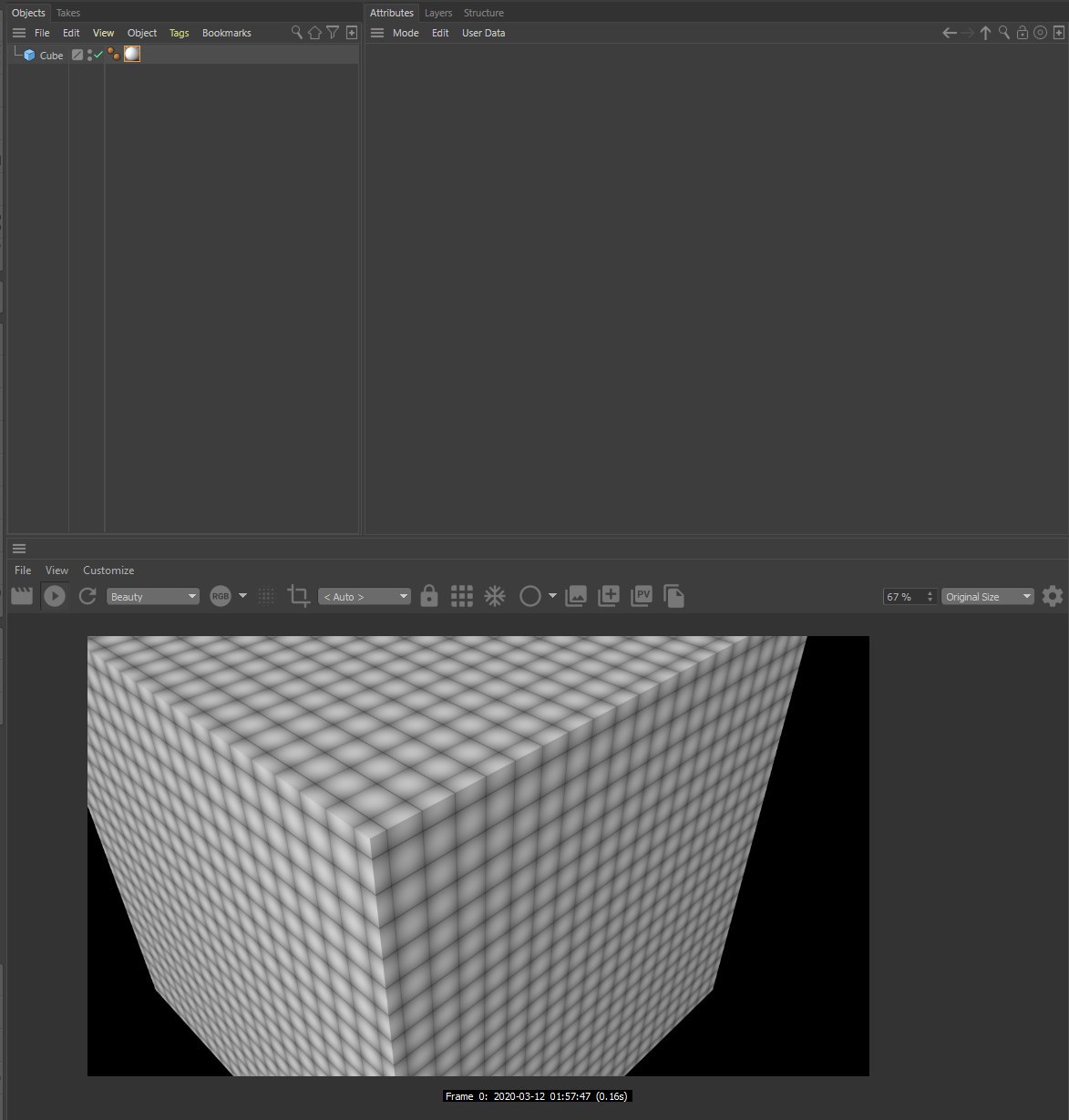This screenshot has width=1069, height=1120.
Task: Select the Cube object icon
Action: [x=29, y=56]
